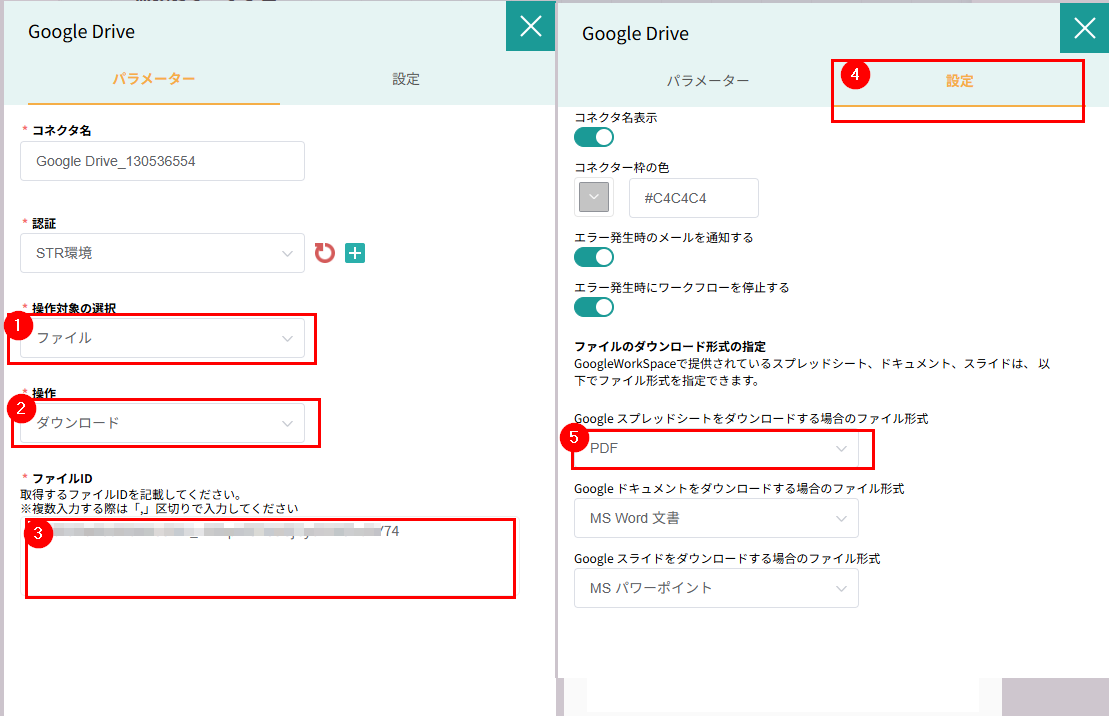Click the red refresh authentication icon

(325, 253)
